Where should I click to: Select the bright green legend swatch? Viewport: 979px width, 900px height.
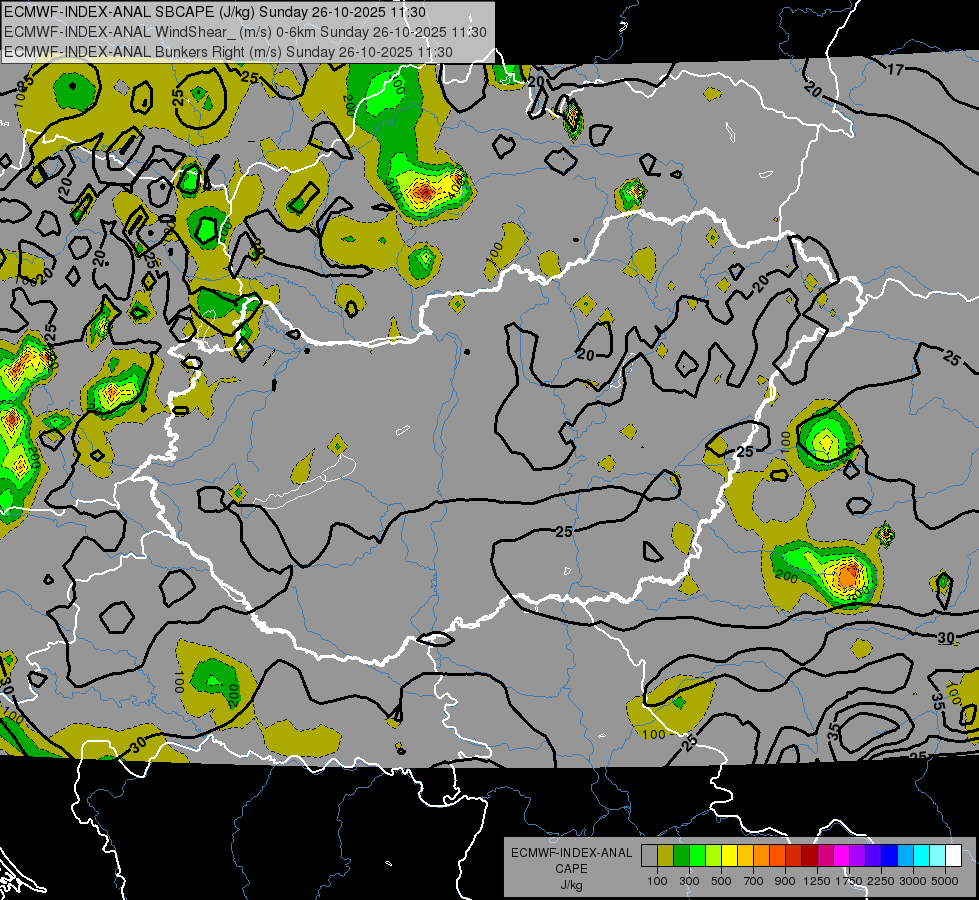[x=697, y=856]
